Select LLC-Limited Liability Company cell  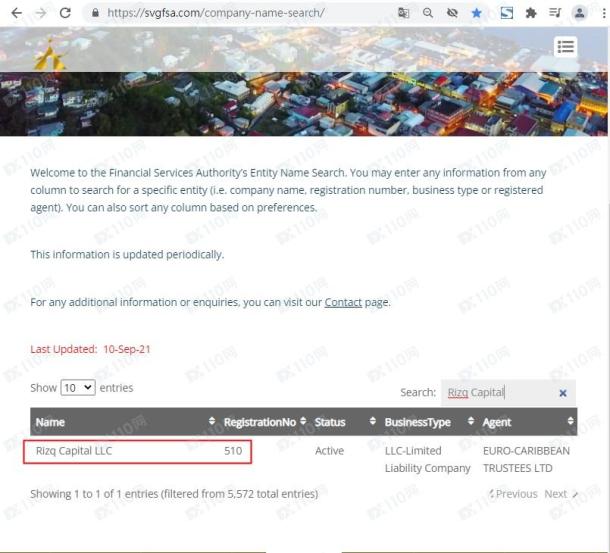click(x=428, y=460)
